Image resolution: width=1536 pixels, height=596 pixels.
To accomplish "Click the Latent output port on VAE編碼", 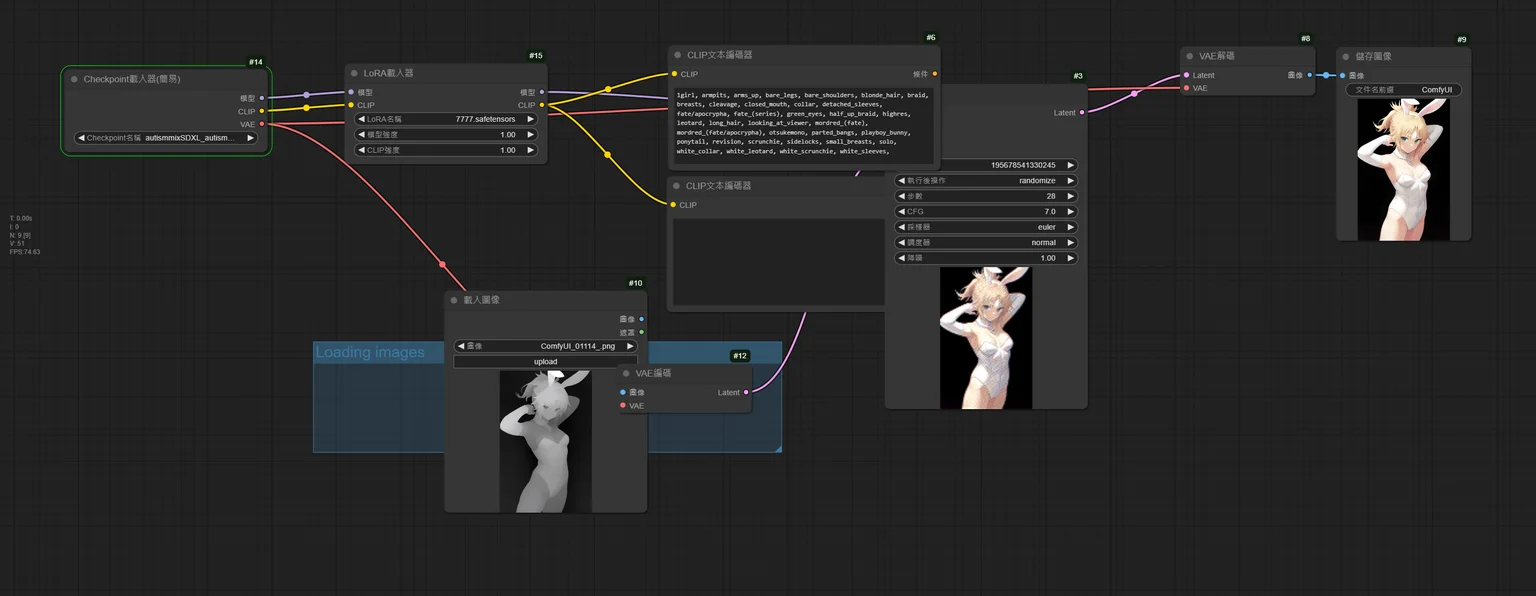I will point(746,393).
